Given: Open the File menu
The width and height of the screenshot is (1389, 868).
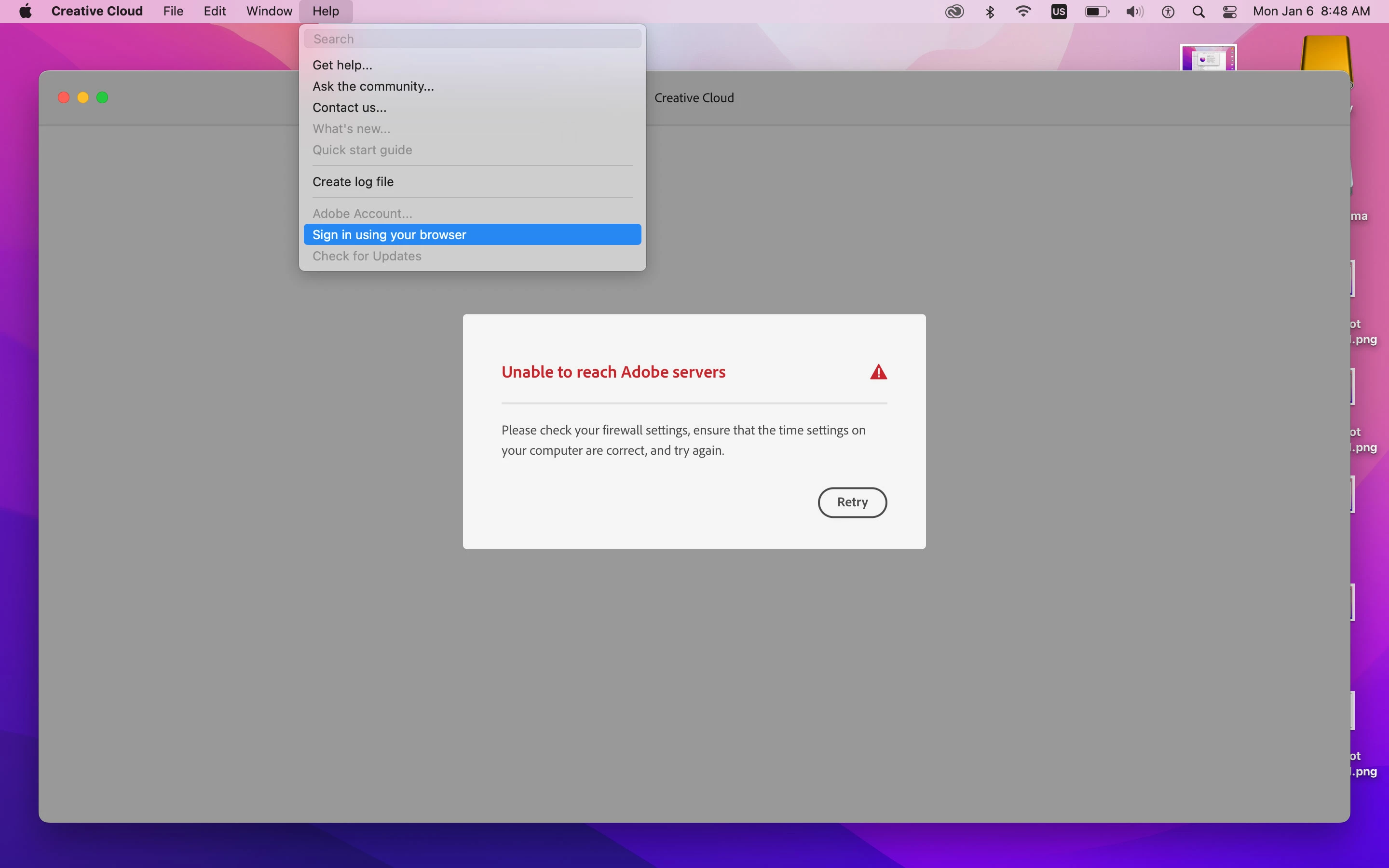Looking at the screenshot, I should tap(173, 12).
